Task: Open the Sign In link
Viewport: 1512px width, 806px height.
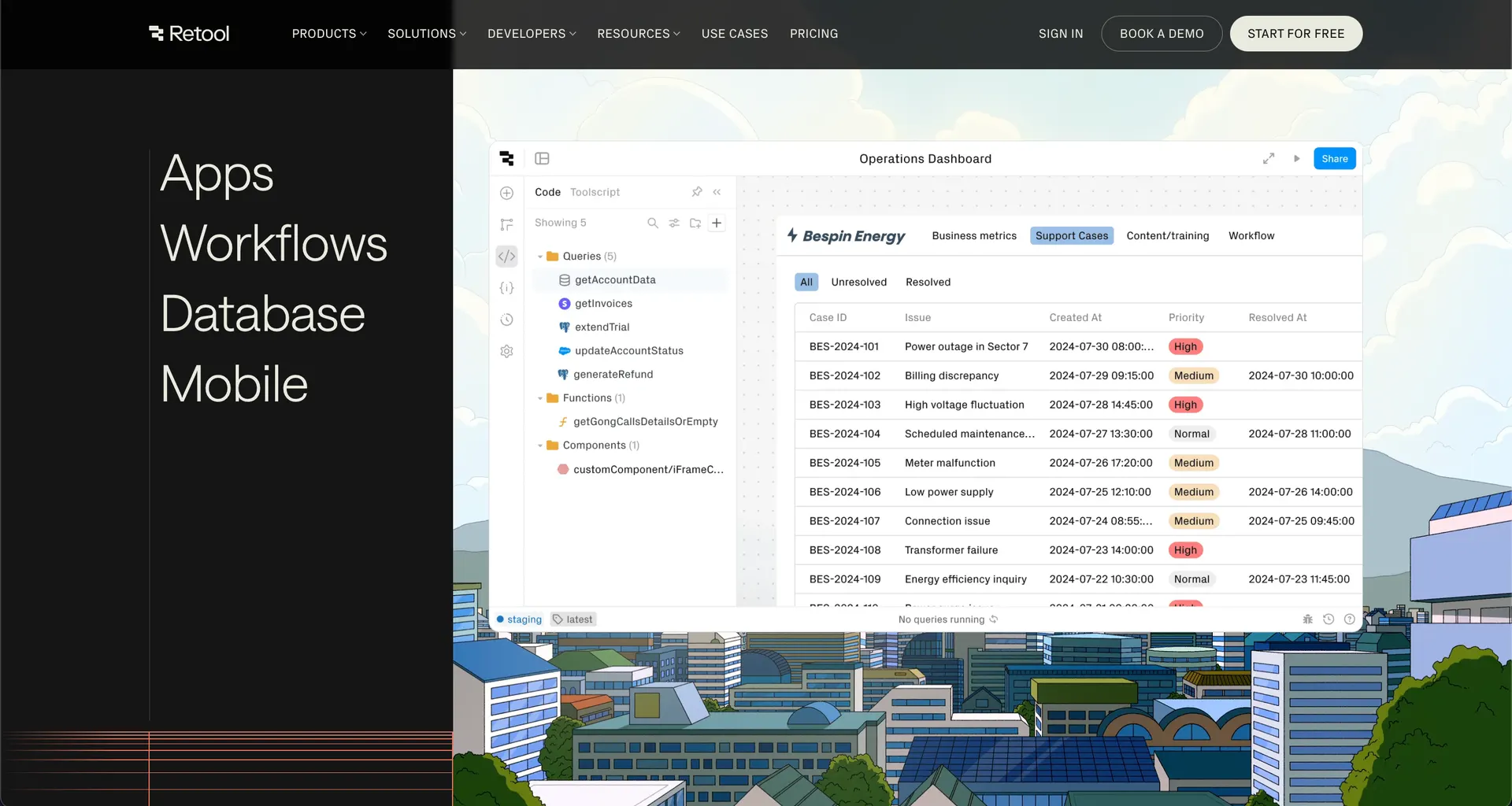Action: tap(1061, 34)
